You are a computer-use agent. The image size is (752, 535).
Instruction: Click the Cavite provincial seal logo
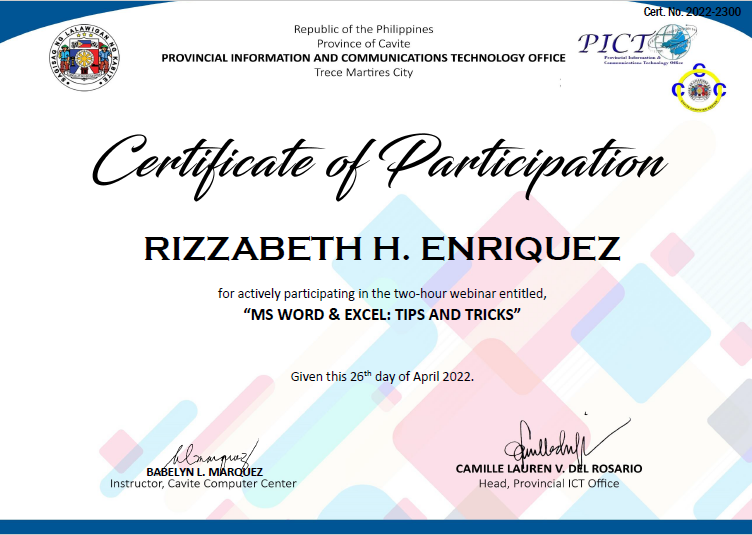pos(84,58)
